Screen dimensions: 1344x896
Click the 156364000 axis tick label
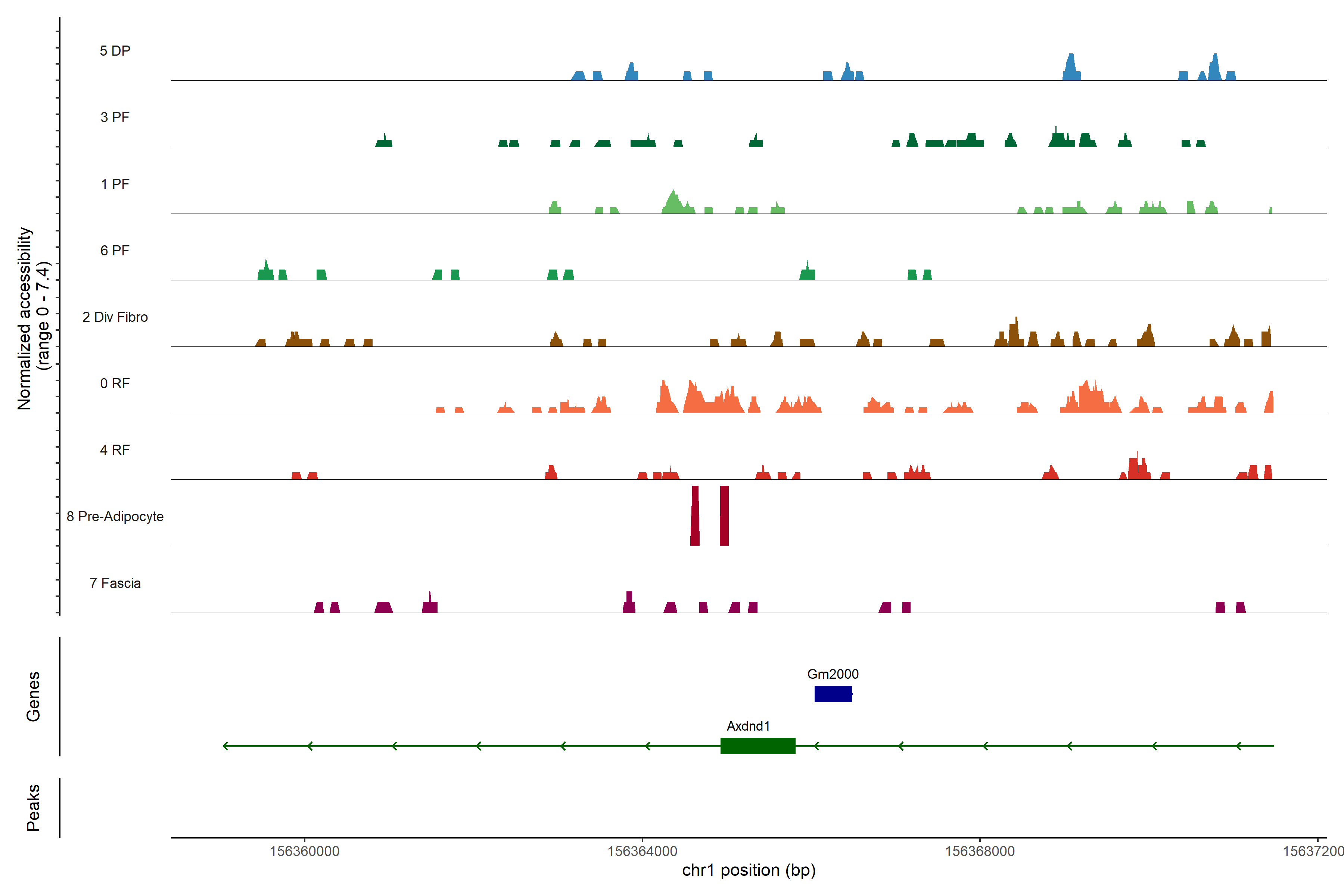(x=642, y=851)
